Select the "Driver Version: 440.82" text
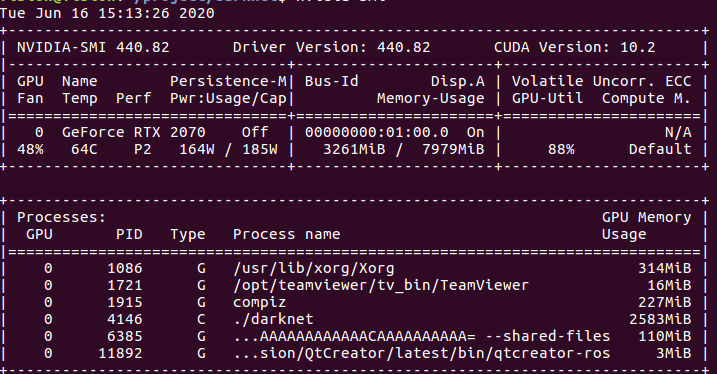 click(x=332, y=48)
